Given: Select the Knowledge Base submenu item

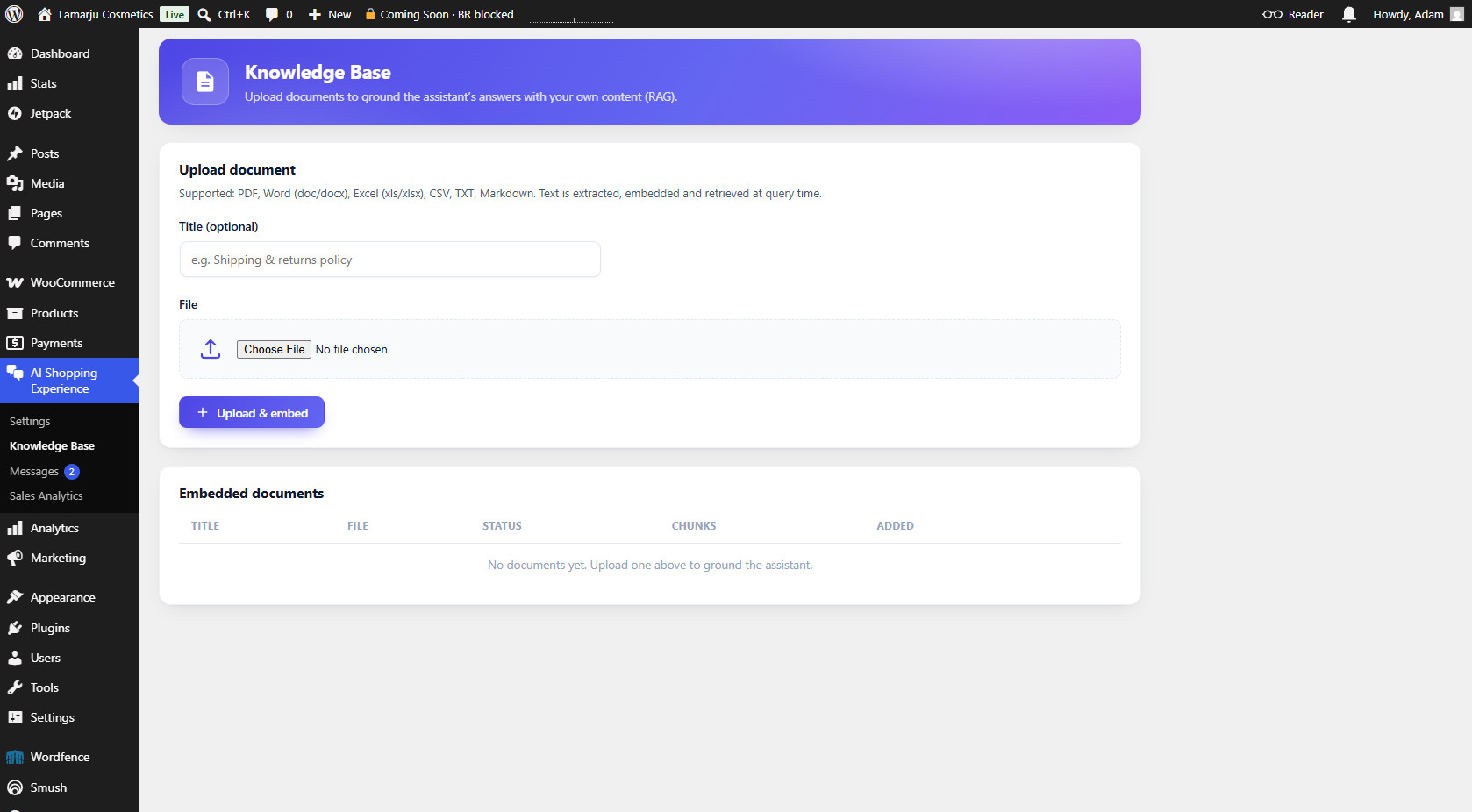Looking at the screenshot, I should pyautogui.click(x=52, y=445).
